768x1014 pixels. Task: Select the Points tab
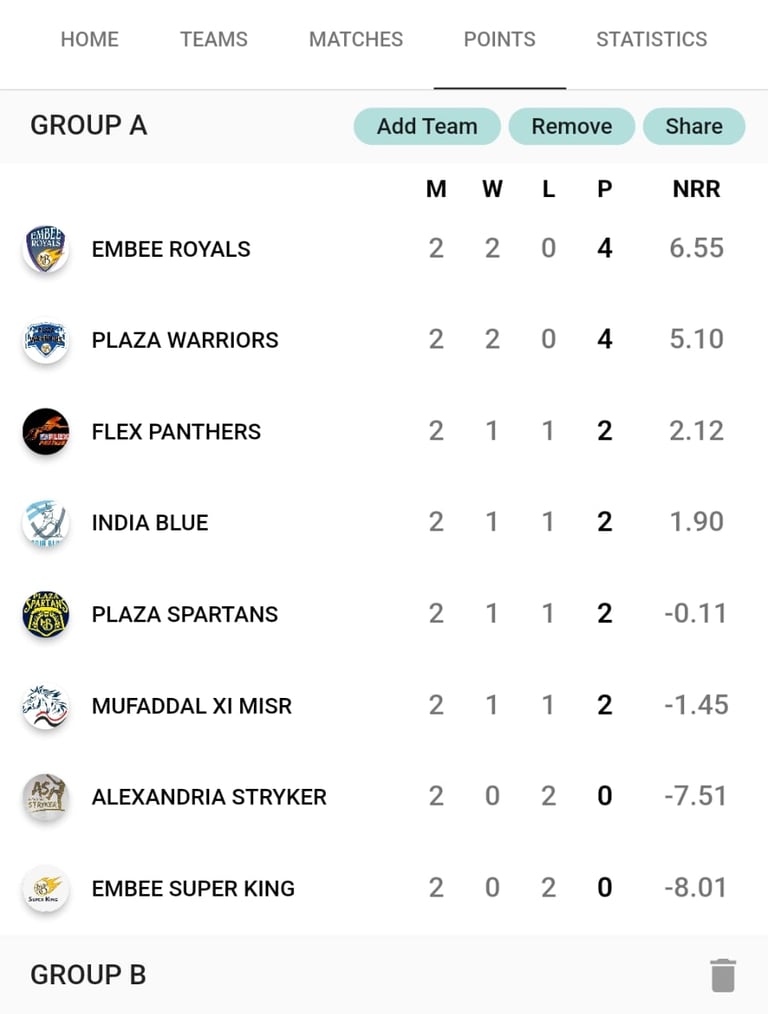[x=499, y=40]
